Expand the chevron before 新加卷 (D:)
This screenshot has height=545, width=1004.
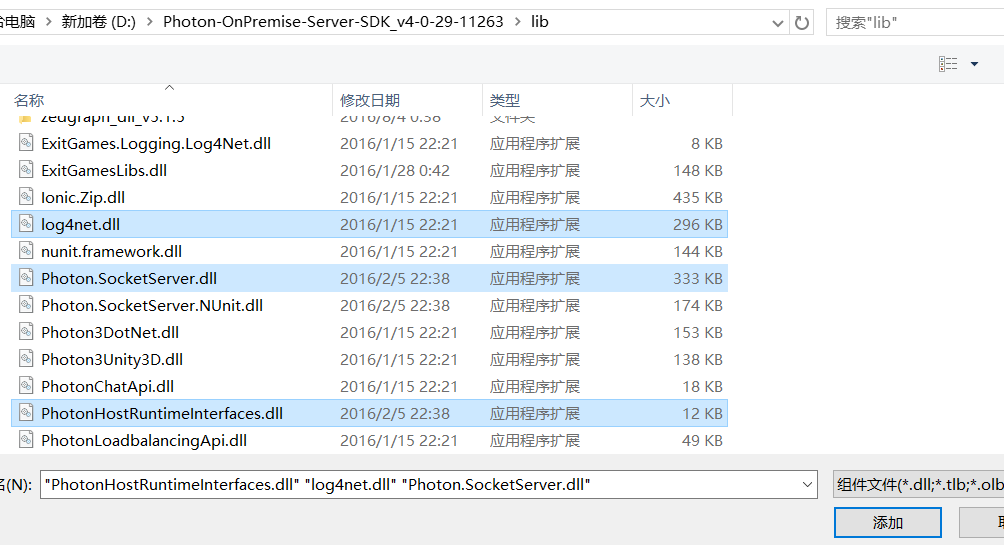(x=48, y=22)
